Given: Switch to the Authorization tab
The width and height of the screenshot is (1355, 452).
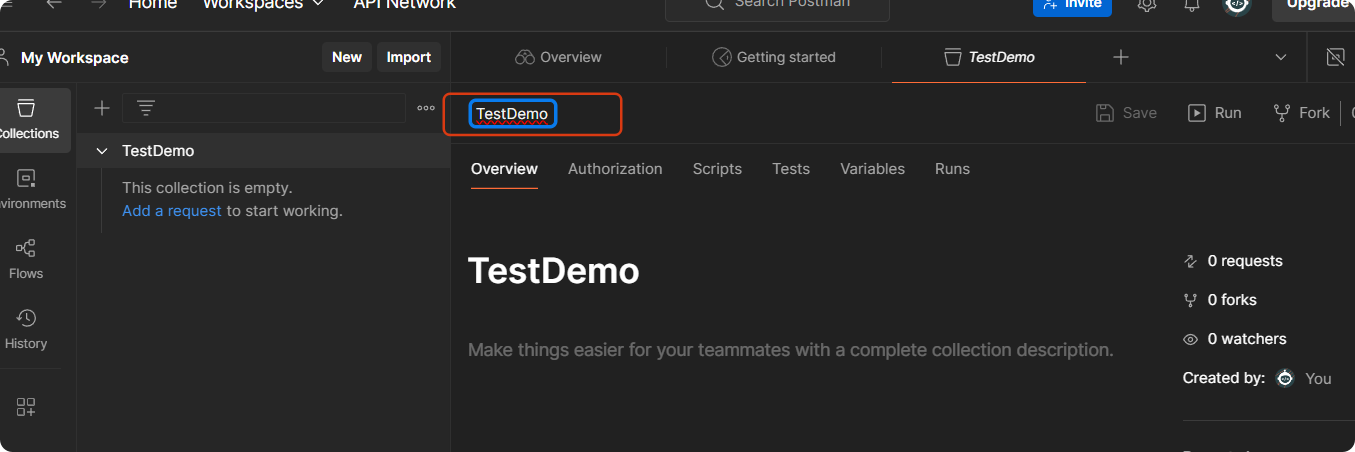Looking at the screenshot, I should [x=615, y=169].
